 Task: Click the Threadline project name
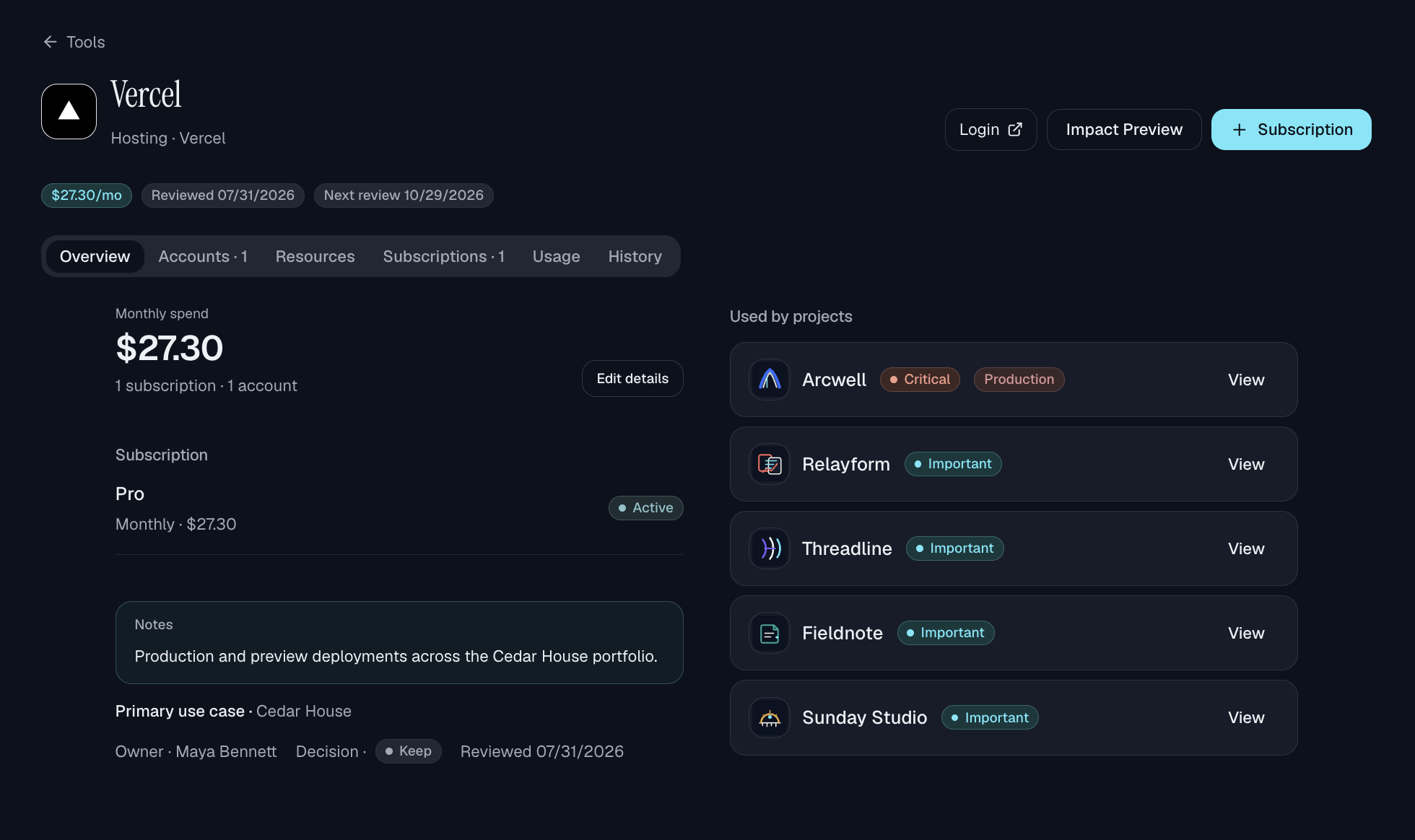847,548
